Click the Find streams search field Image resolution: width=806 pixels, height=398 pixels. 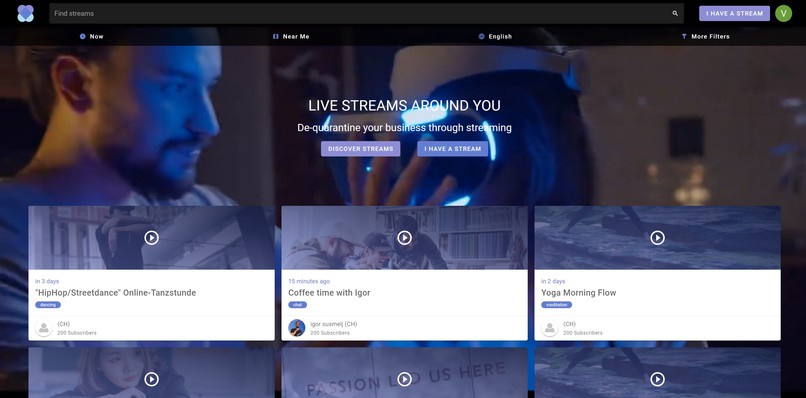click(x=366, y=13)
